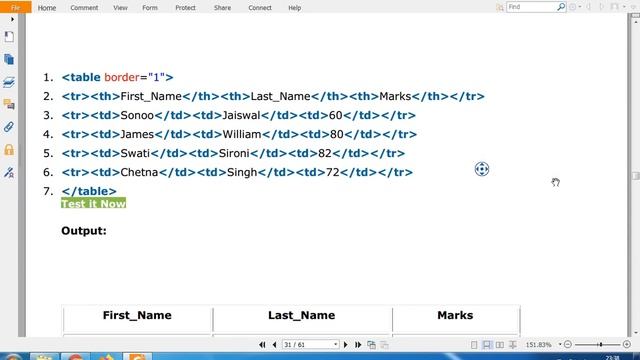Click the Last_Name table header cell
Image resolution: width=640 pixels, height=360 pixels.
pos(302,319)
